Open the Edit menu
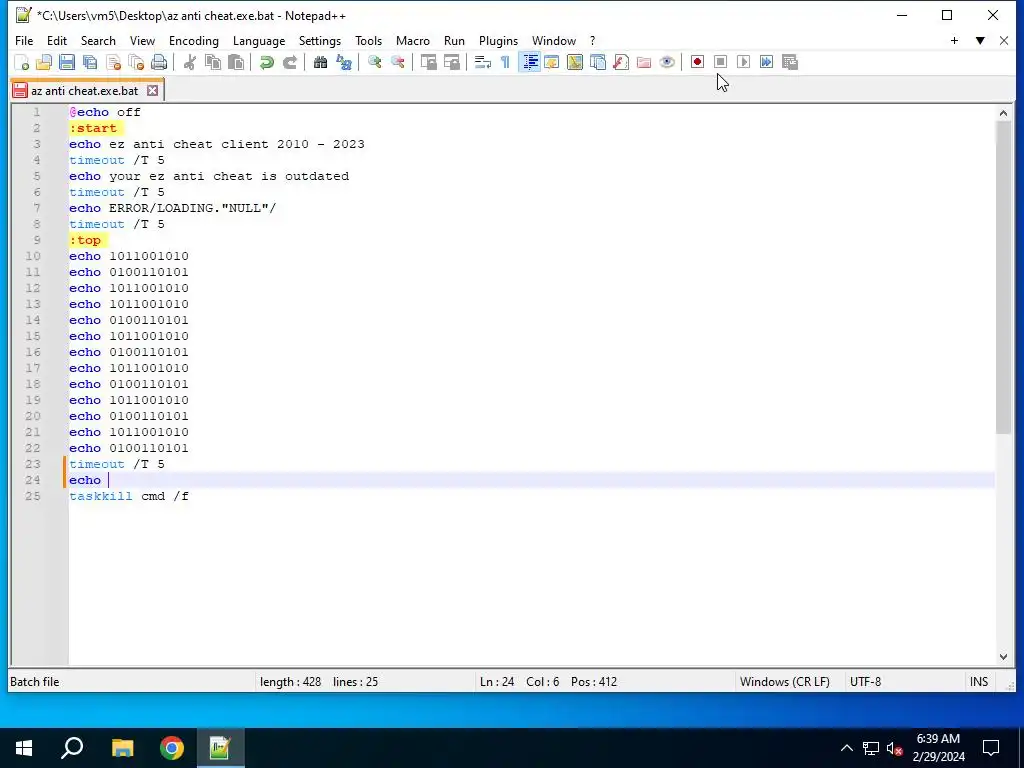The width and height of the screenshot is (1024, 768). (x=57, y=40)
